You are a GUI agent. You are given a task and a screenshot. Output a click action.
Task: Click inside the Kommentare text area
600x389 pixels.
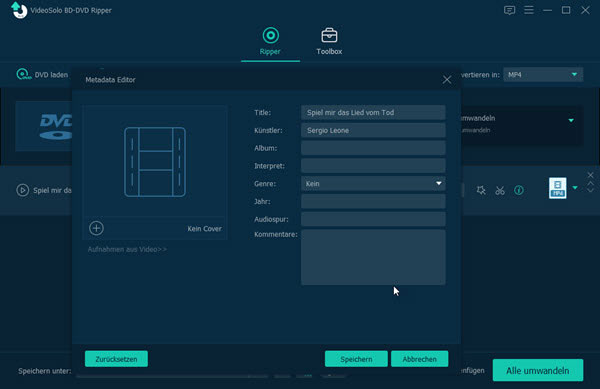[373, 257]
